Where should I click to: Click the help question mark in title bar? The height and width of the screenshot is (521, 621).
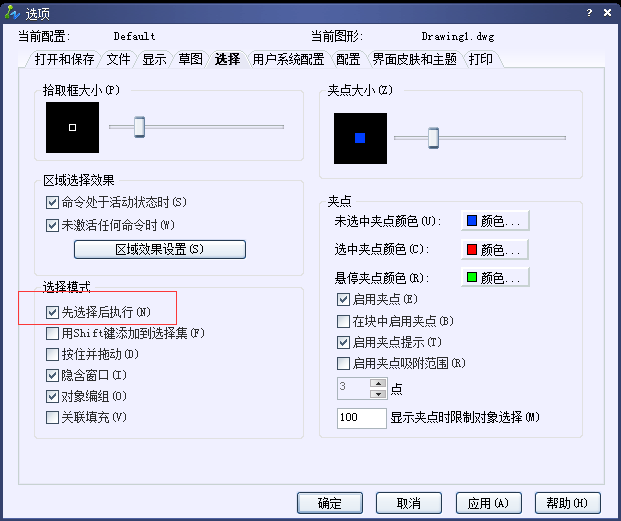coord(589,13)
